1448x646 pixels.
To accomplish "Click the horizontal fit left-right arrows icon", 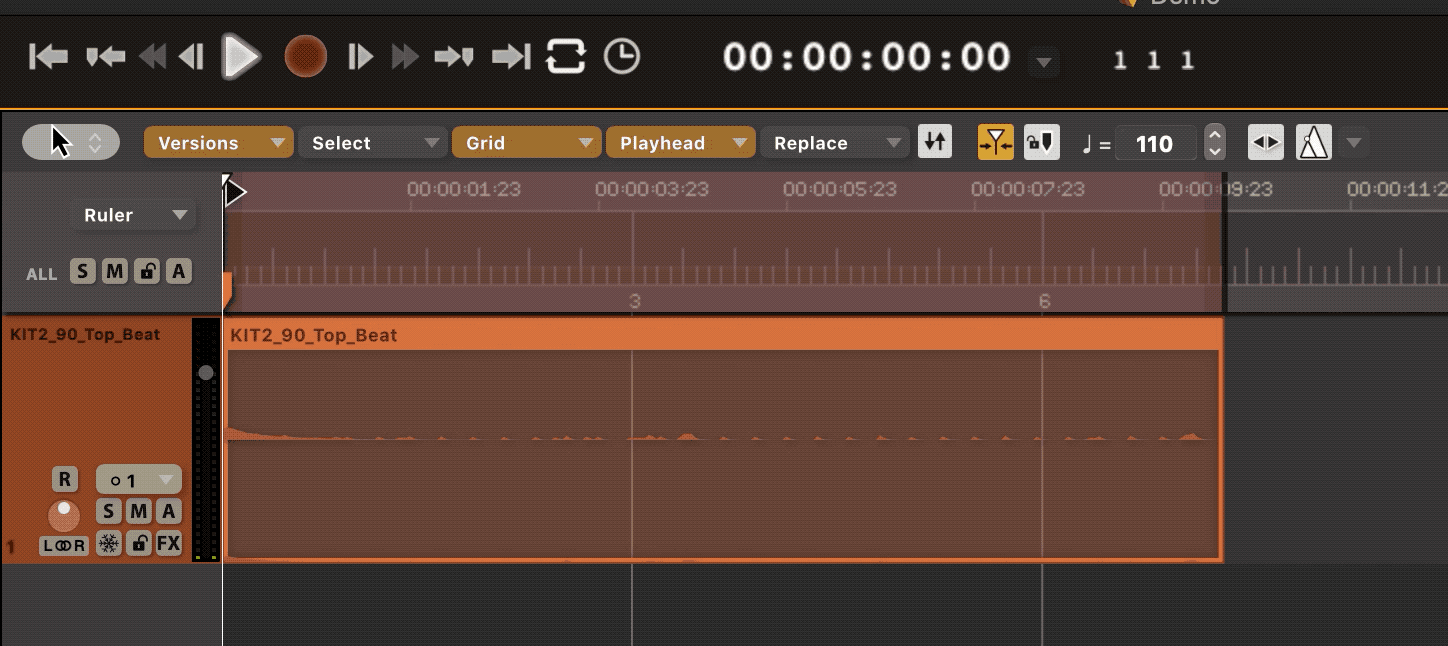I will point(1266,142).
